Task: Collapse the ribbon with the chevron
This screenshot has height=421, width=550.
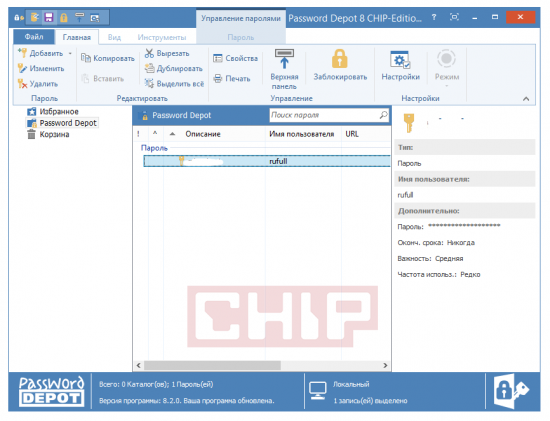Action: 526,99
